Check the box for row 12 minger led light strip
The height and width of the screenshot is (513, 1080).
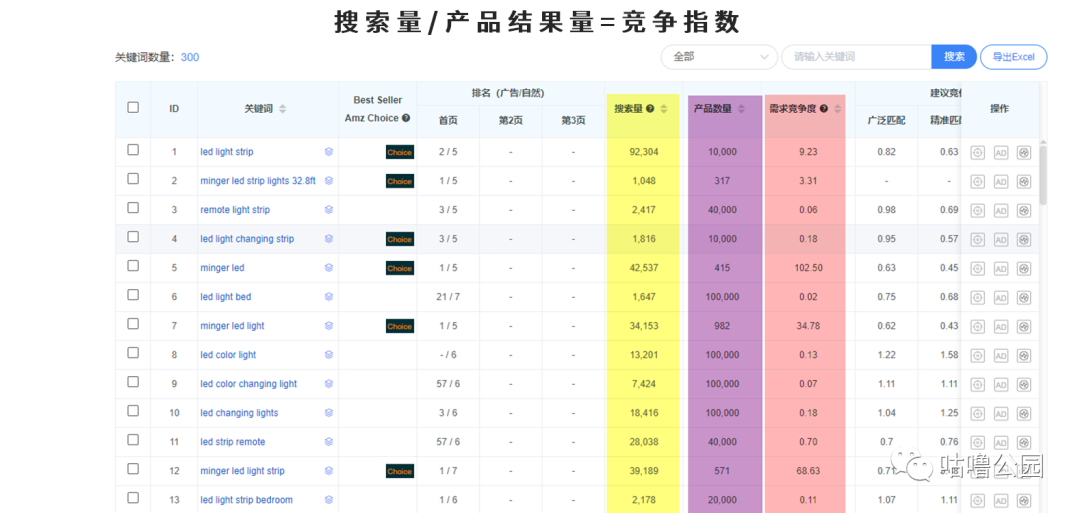coord(133,469)
